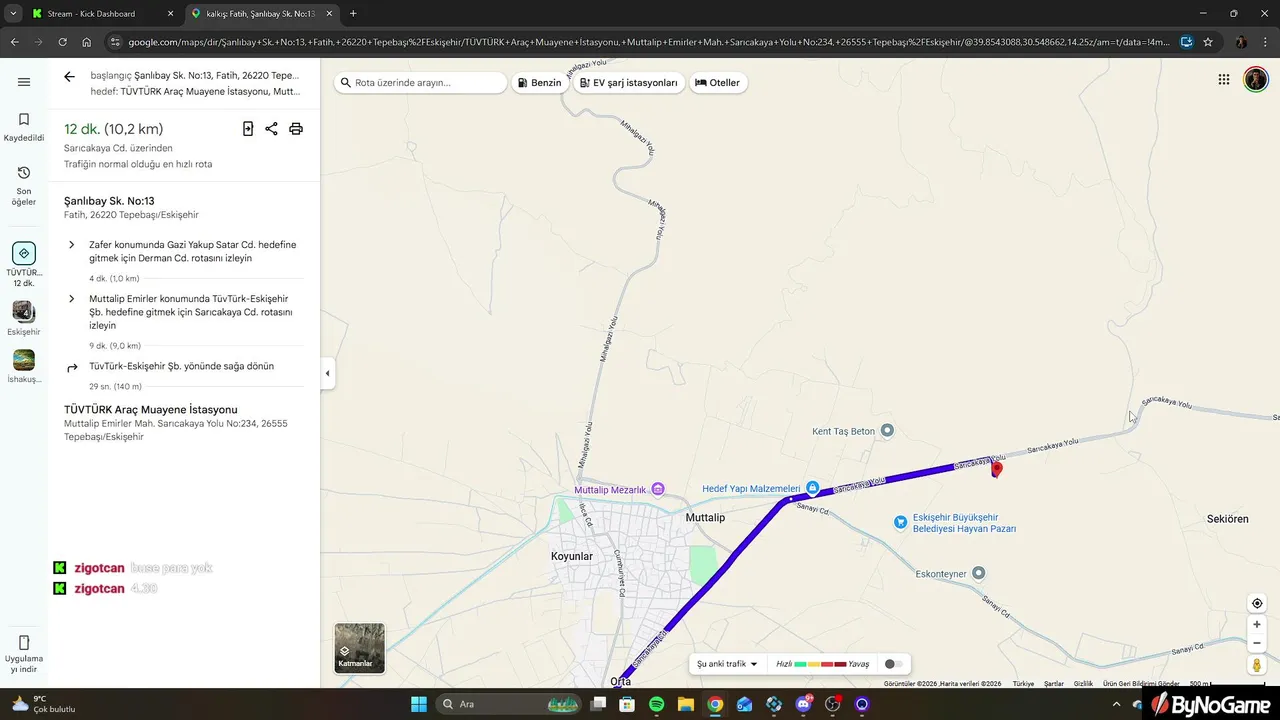The image size is (1280, 720).
Task: Open the Katmanlar layers thumbnail
Action: (x=359, y=648)
